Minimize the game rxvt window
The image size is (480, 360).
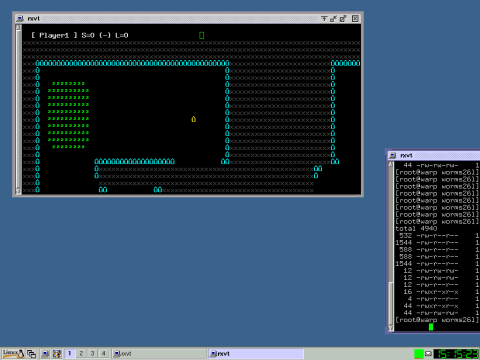point(333,18)
